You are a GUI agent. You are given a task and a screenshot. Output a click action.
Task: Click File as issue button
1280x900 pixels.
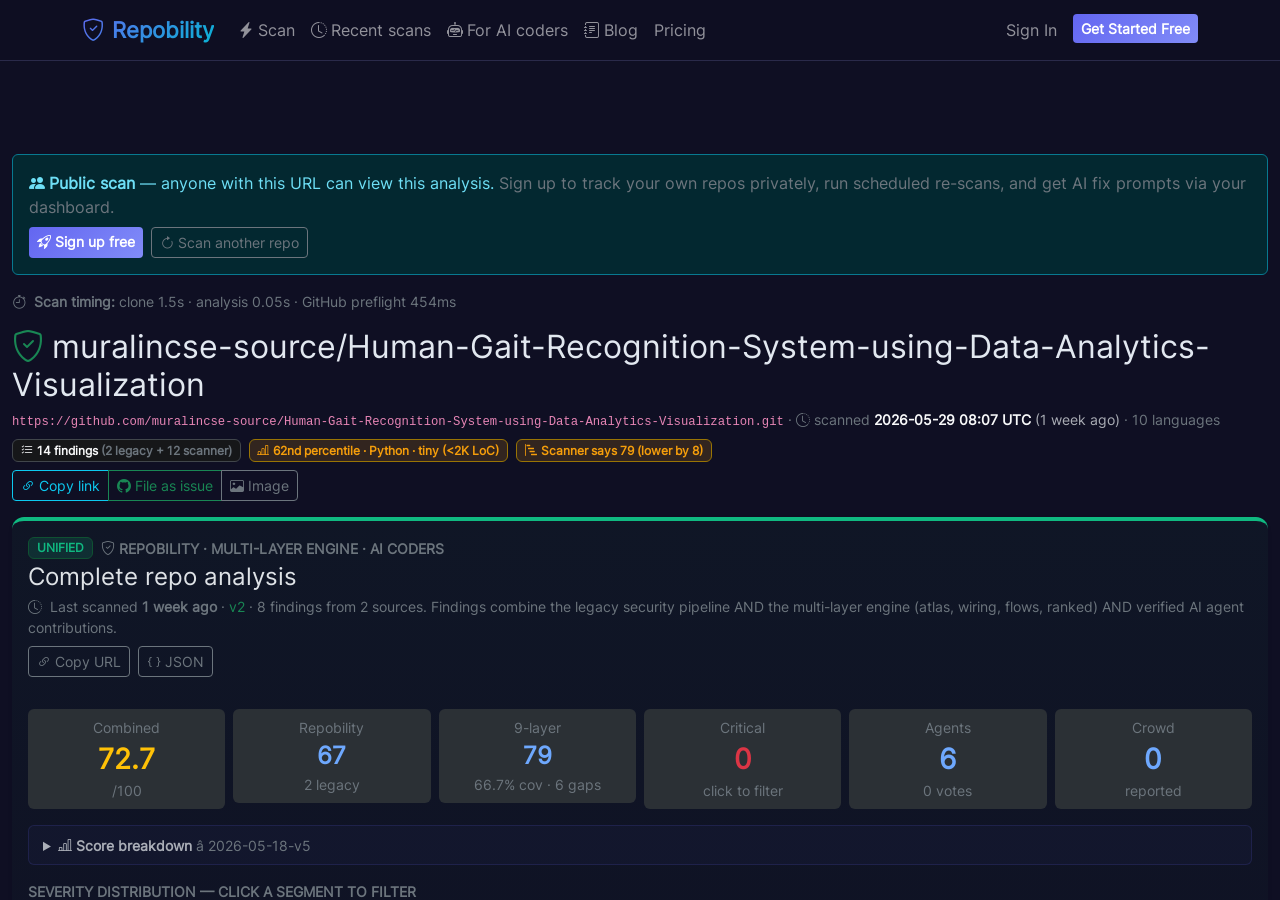[165, 485]
